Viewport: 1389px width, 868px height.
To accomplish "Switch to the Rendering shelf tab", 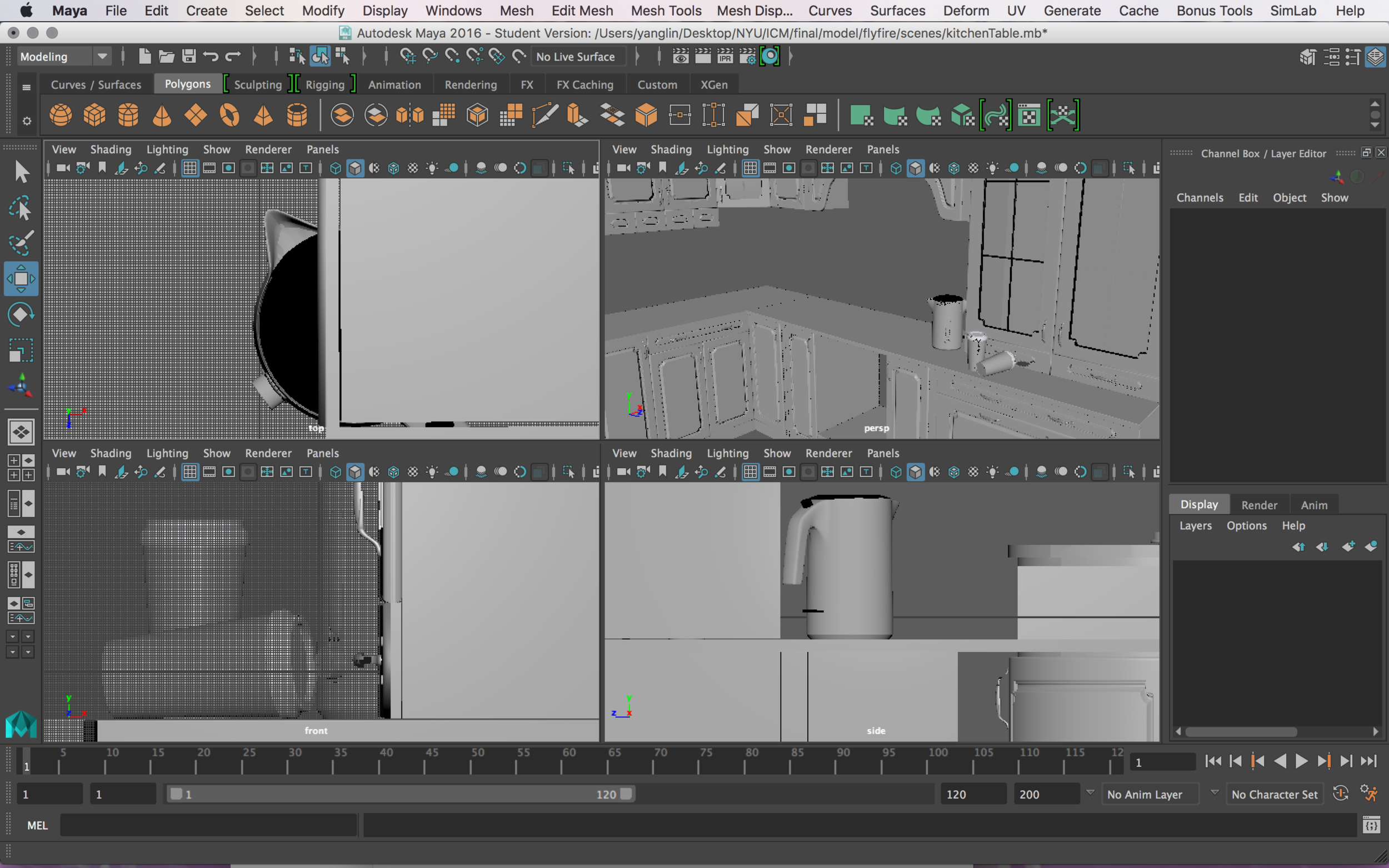I will click(x=470, y=84).
